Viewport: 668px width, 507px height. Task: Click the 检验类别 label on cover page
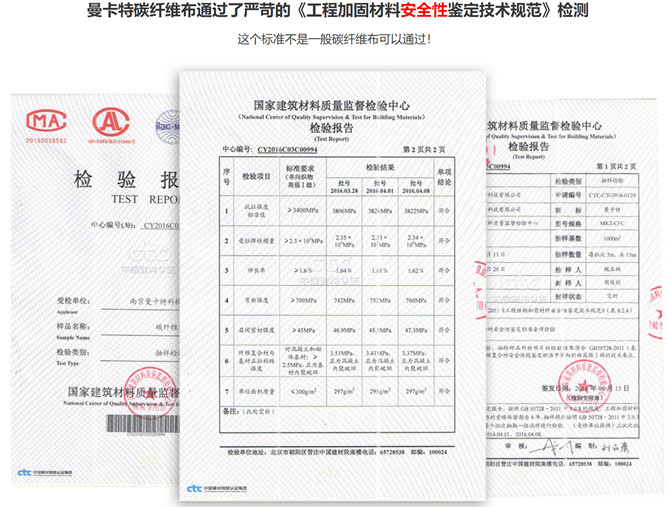pyautogui.click(x=73, y=352)
